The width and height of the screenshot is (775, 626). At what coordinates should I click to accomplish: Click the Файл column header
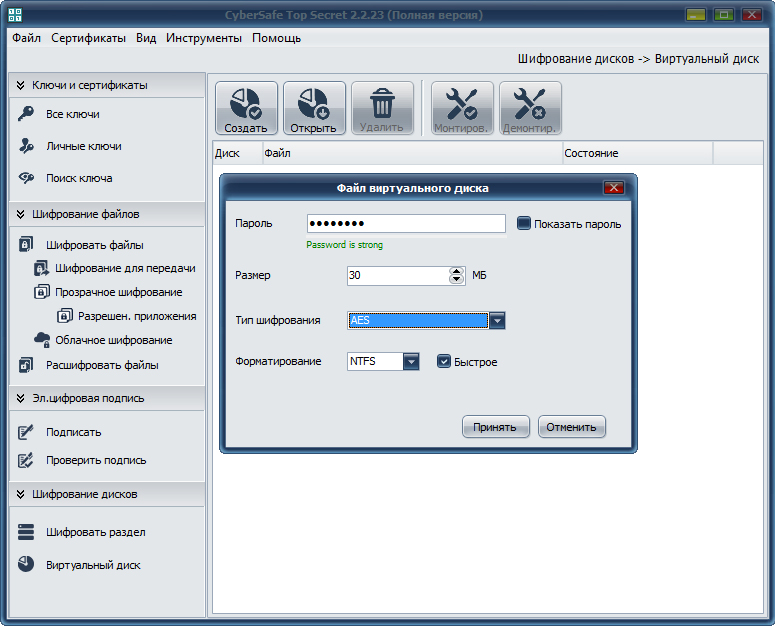point(413,153)
